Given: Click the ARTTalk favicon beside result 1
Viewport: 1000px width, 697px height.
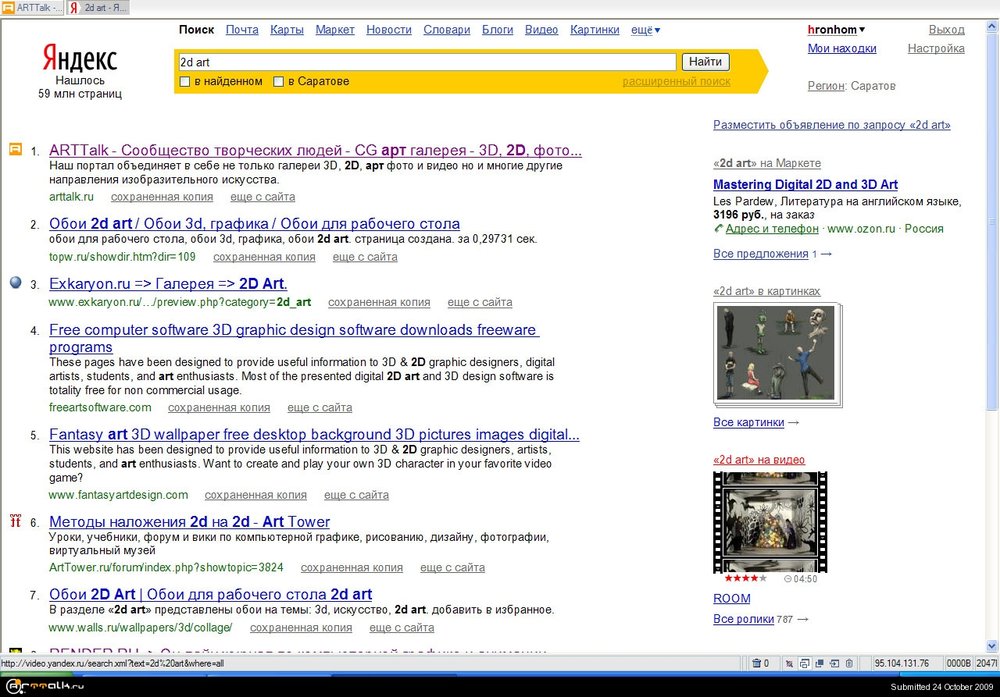Looking at the screenshot, I should 15,150.
